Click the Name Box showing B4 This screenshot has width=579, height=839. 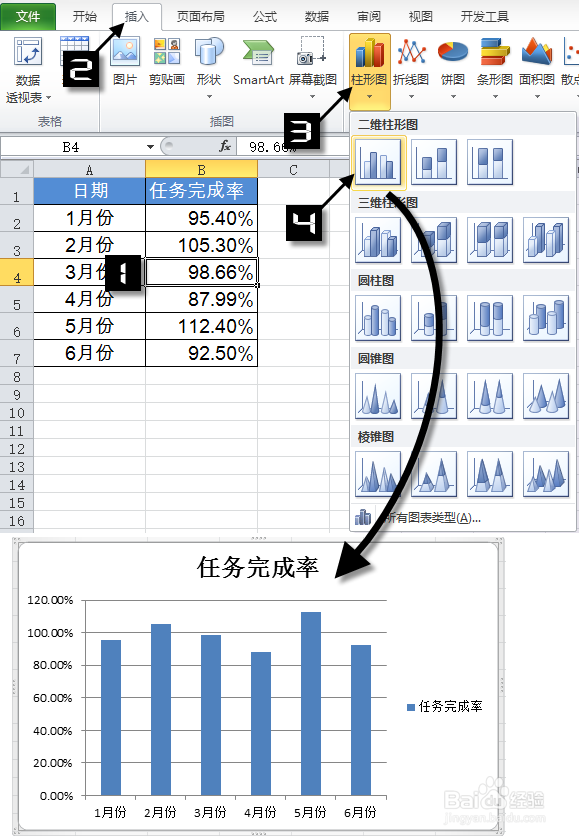tap(72, 147)
